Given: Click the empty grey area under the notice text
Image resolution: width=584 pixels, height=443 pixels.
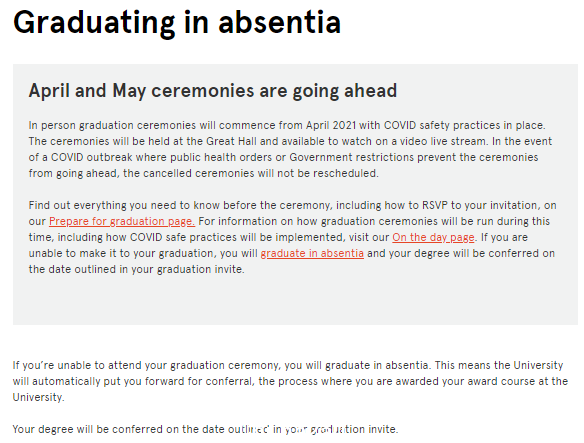Looking at the screenshot, I should [295, 300].
